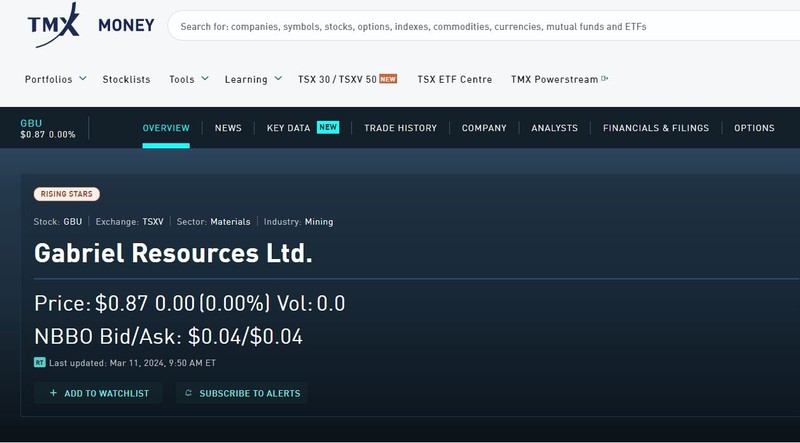Click the NEW badge beside TSXV 50
Viewport: 800px width, 443px height.
388,79
